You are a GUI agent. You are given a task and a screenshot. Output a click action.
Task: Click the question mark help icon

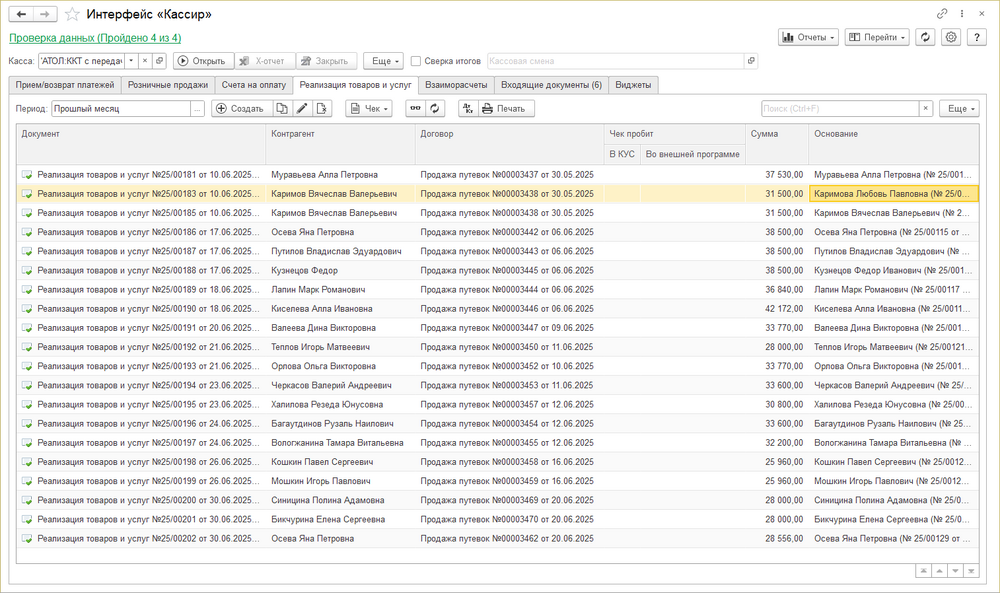[x=977, y=37]
